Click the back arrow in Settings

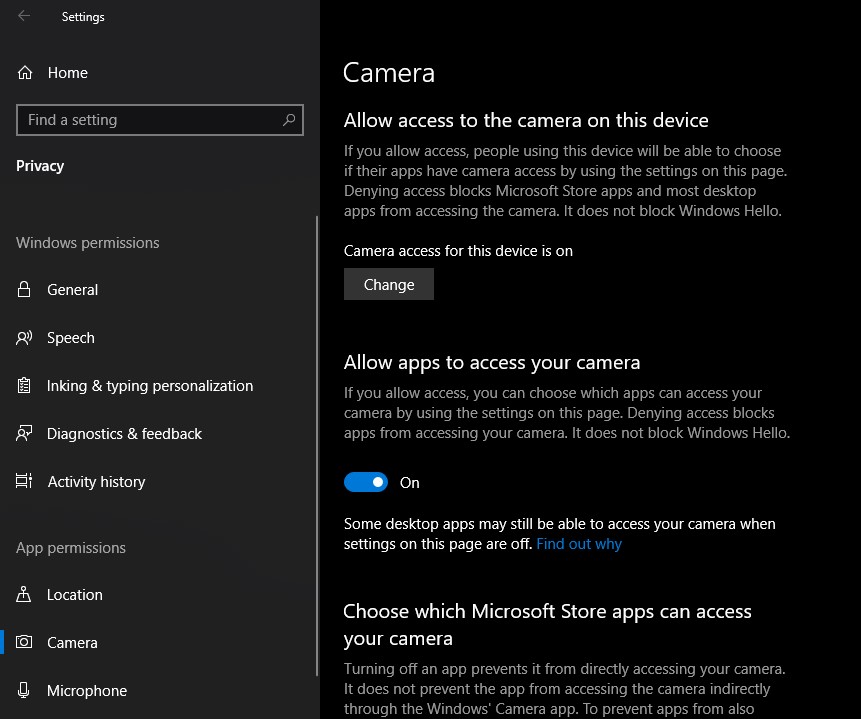pyautogui.click(x=24, y=16)
